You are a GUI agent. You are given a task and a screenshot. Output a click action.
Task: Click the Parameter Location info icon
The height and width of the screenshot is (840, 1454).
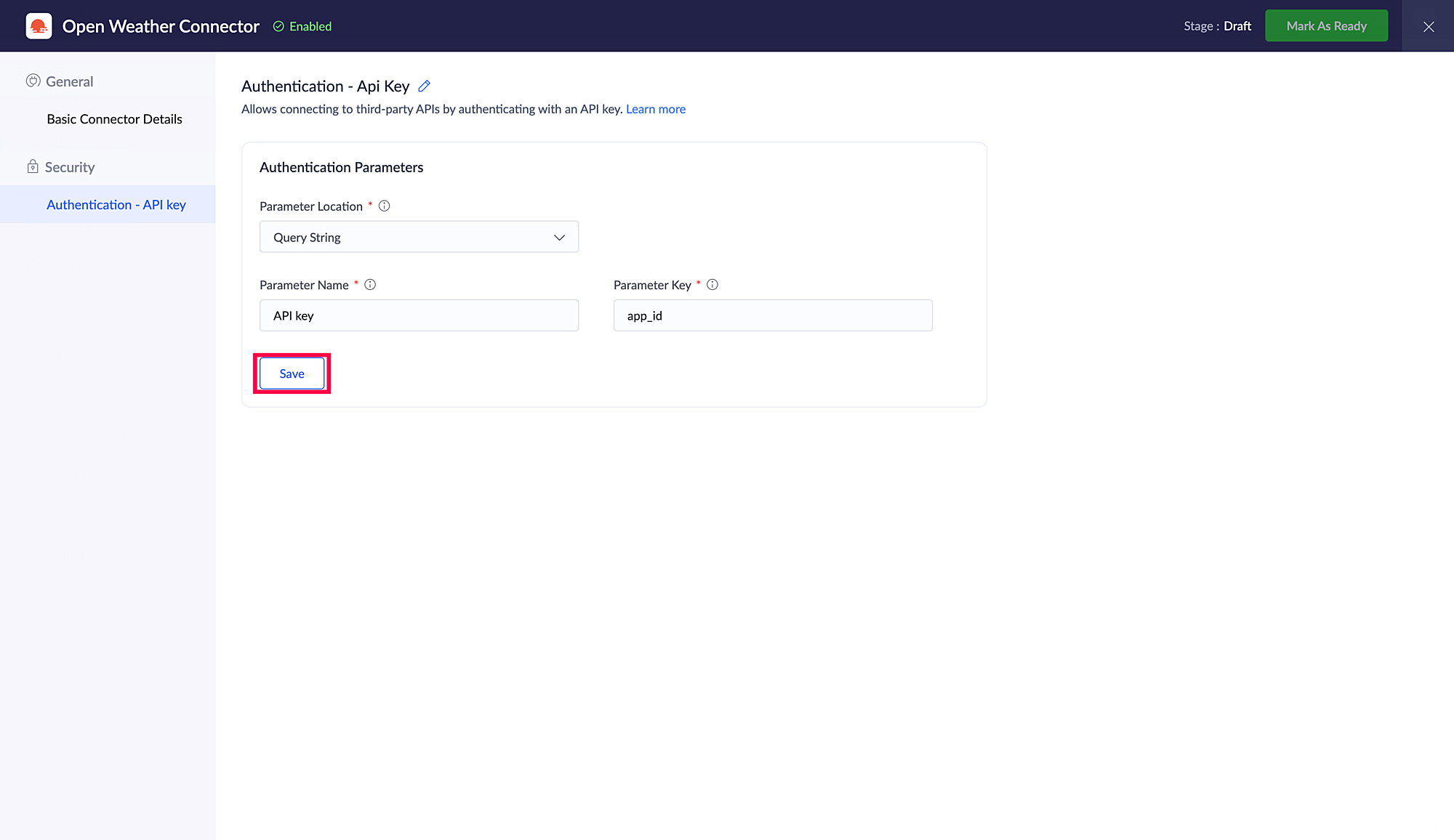[385, 206]
